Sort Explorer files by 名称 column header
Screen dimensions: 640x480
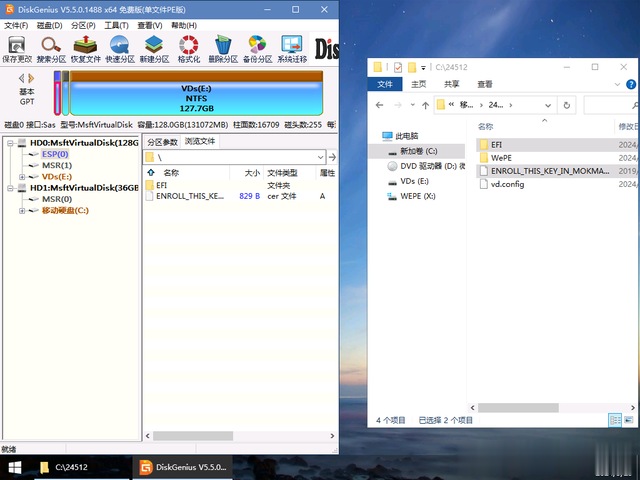coord(485,127)
